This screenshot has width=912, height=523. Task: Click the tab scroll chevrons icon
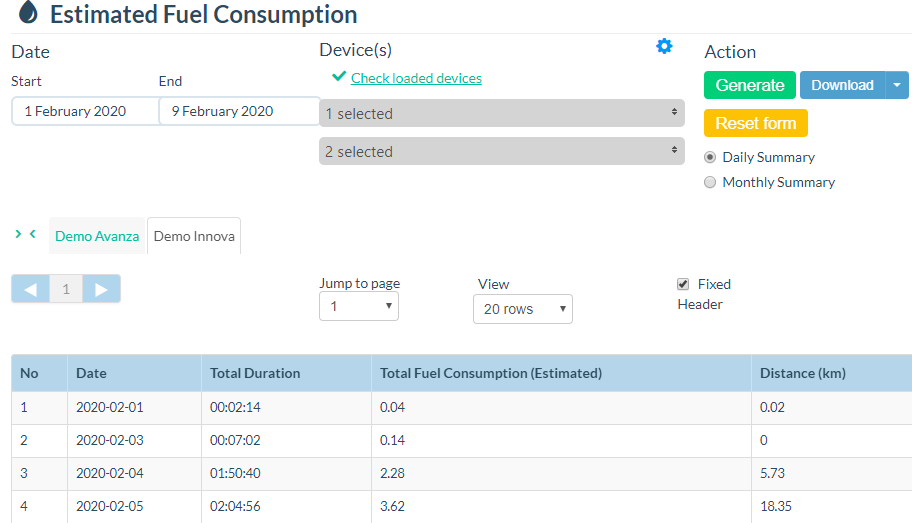coord(26,234)
